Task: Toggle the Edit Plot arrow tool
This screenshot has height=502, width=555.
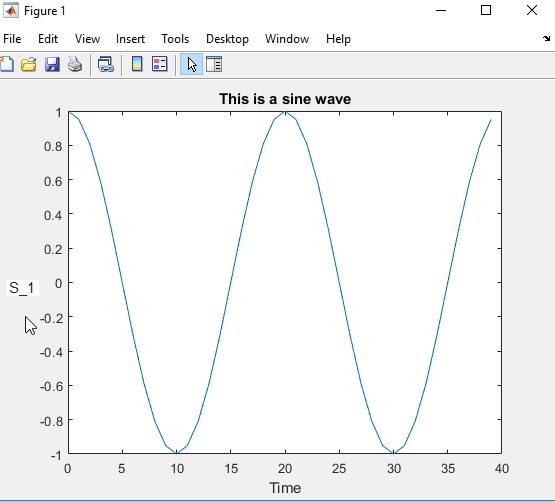Action: tap(191, 64)
